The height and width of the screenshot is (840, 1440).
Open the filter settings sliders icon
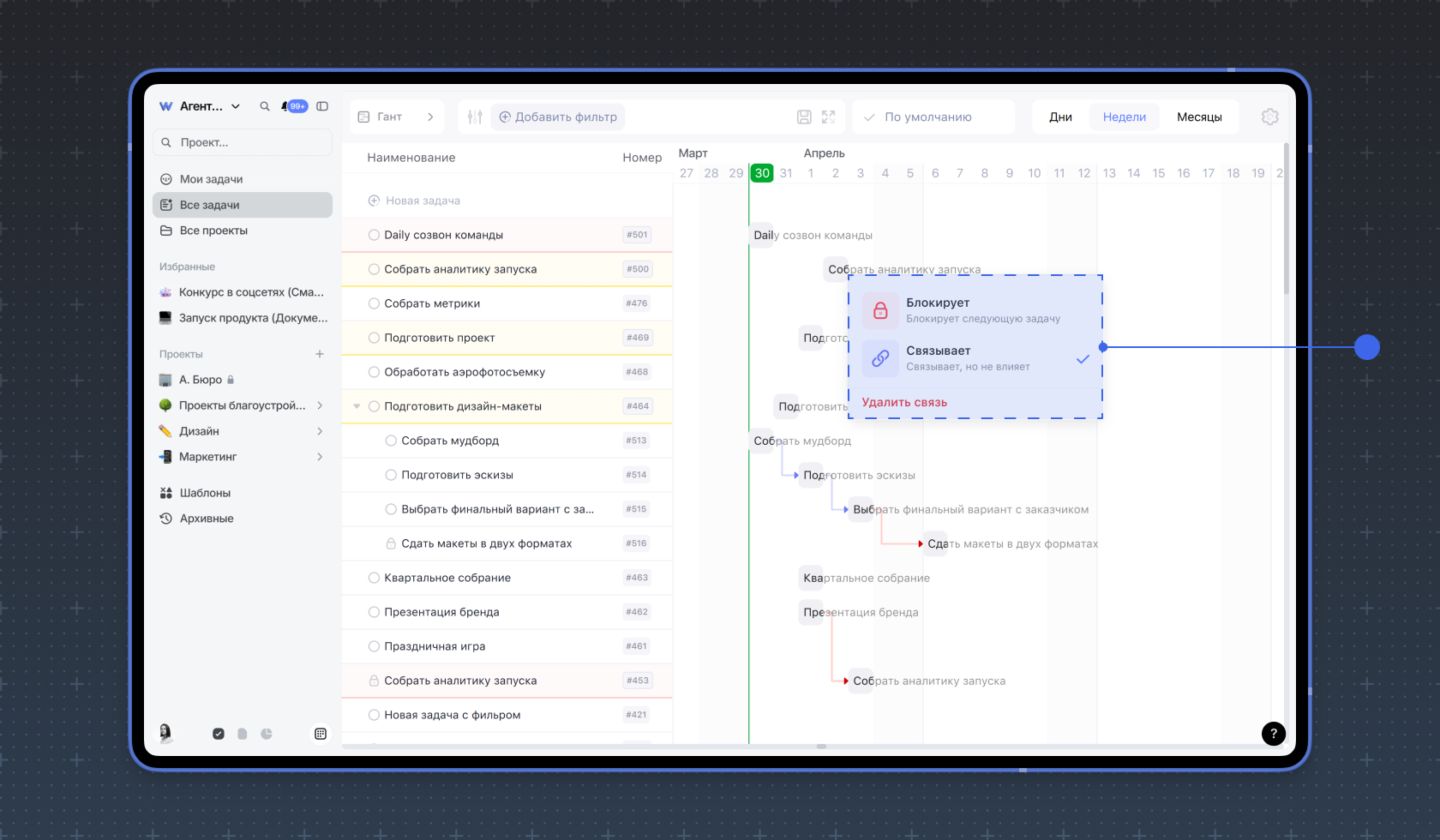[475, 117]
